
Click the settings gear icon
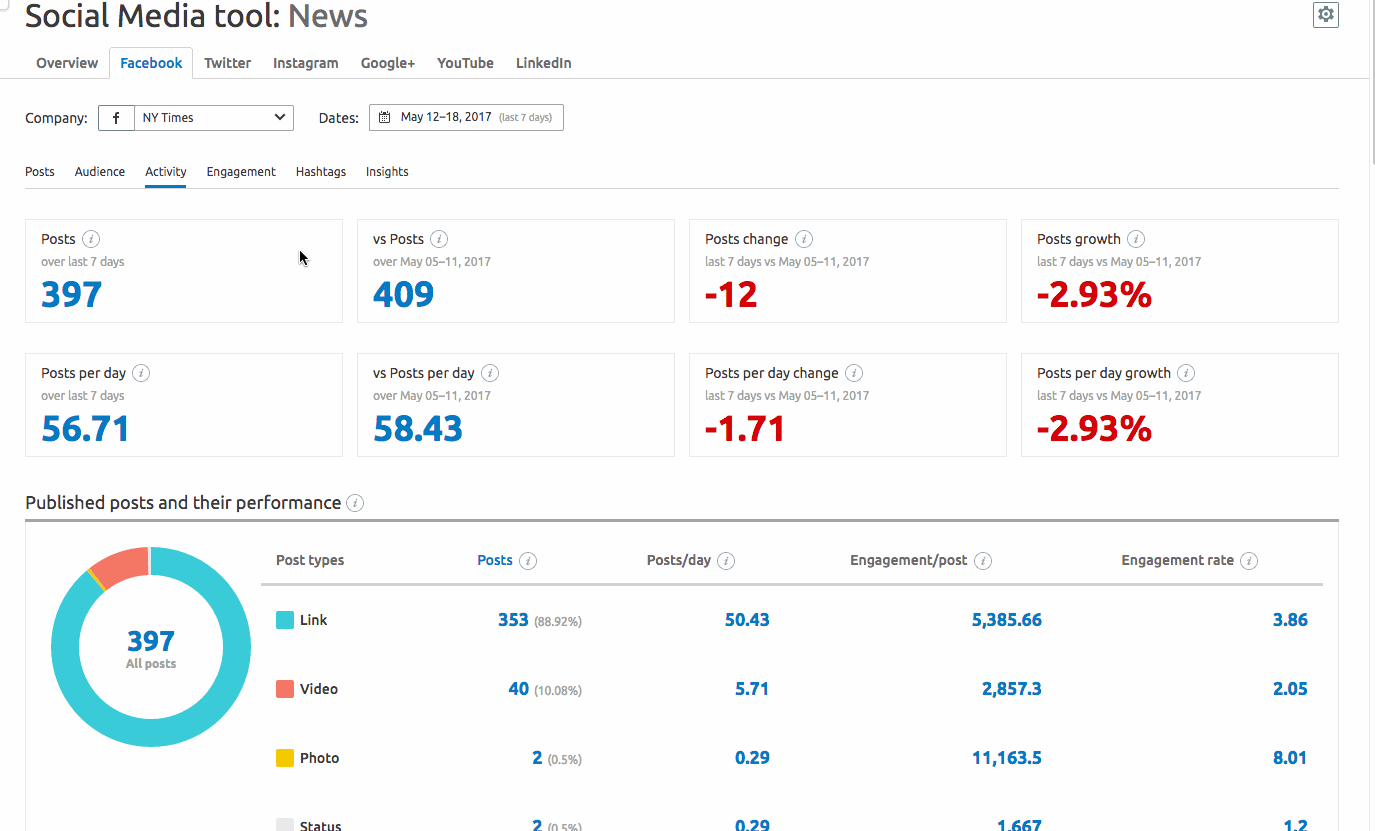coord(1325,14)
